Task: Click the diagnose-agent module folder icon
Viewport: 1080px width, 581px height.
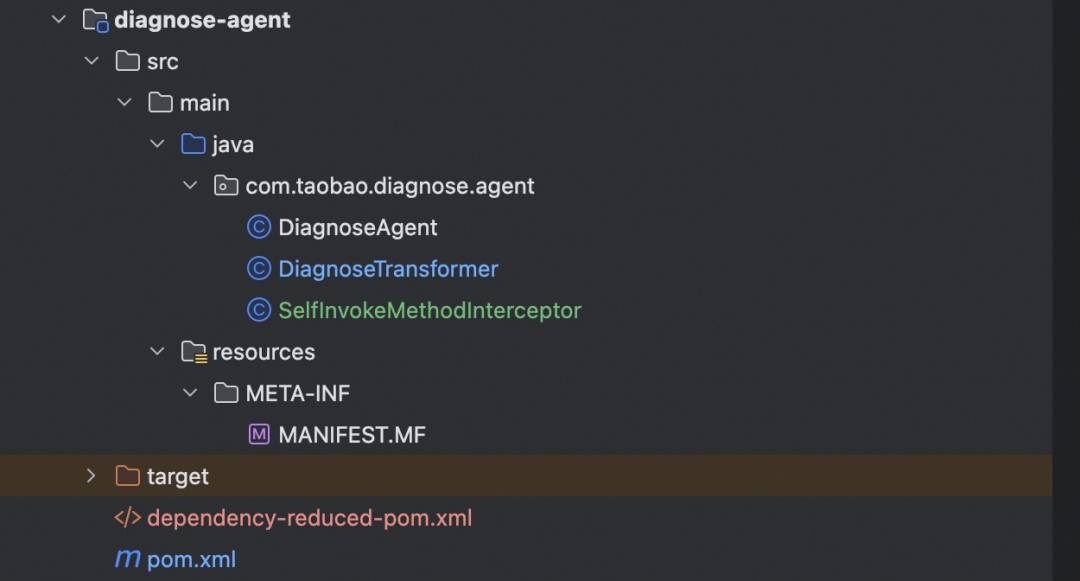Action: click(95, 21)
